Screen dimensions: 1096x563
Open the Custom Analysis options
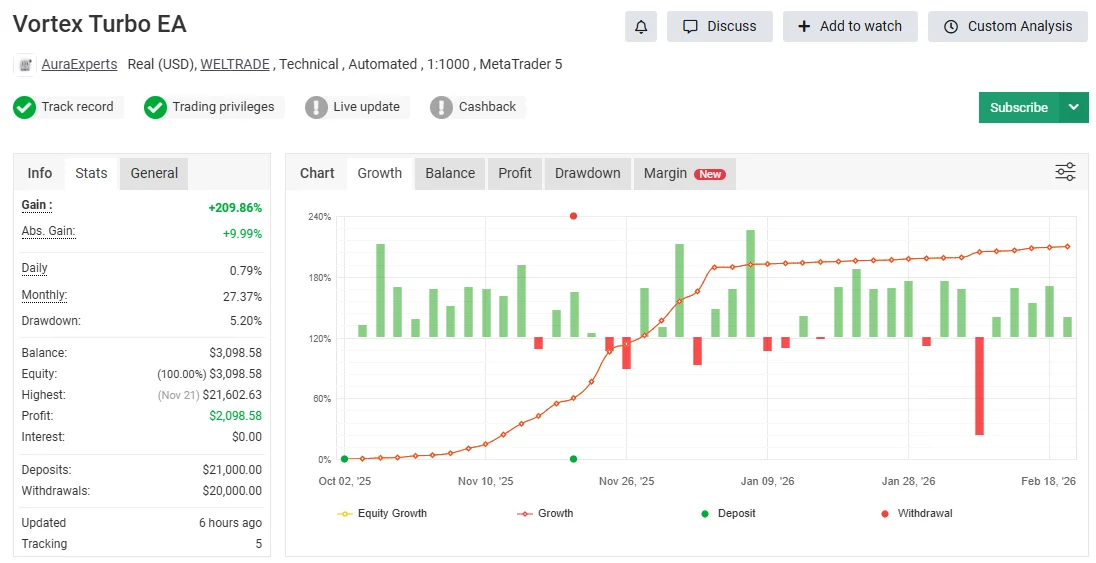coord(1007,26)
